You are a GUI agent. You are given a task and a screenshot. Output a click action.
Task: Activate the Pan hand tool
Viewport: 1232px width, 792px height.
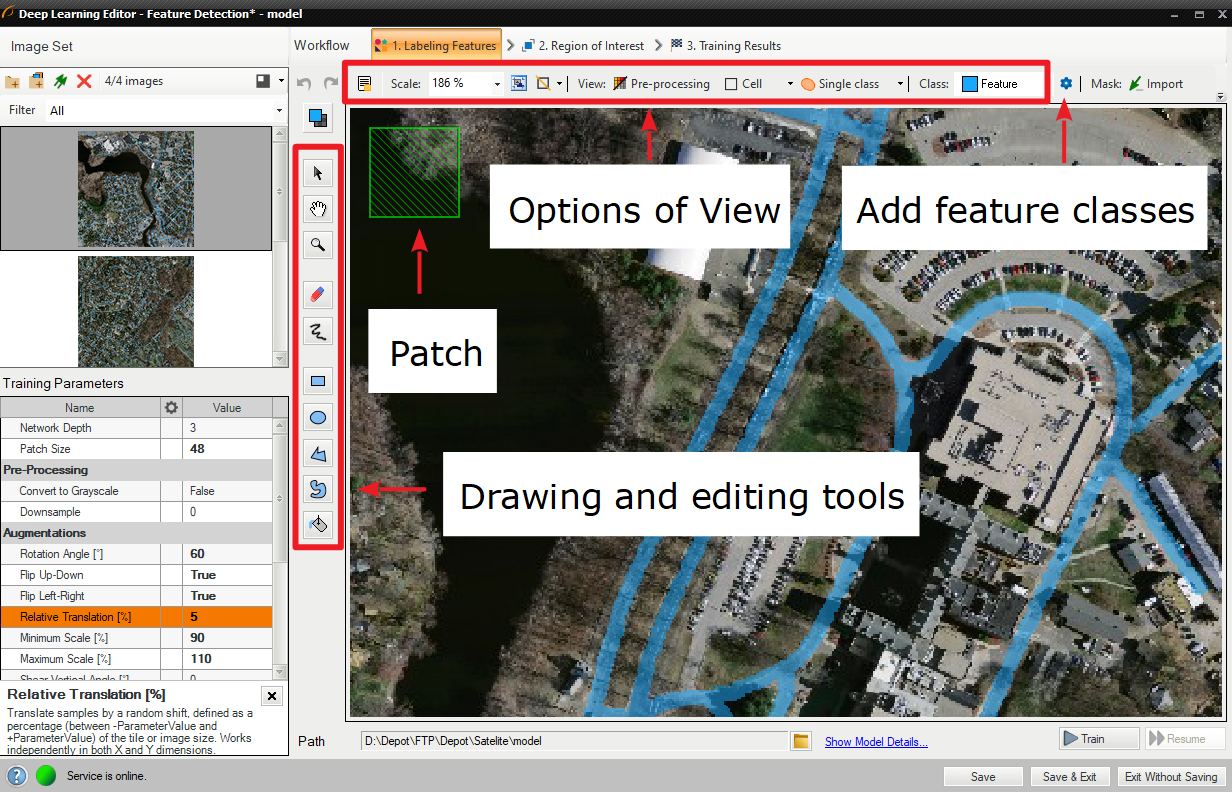pyautogui.click(x=318, y=209)
